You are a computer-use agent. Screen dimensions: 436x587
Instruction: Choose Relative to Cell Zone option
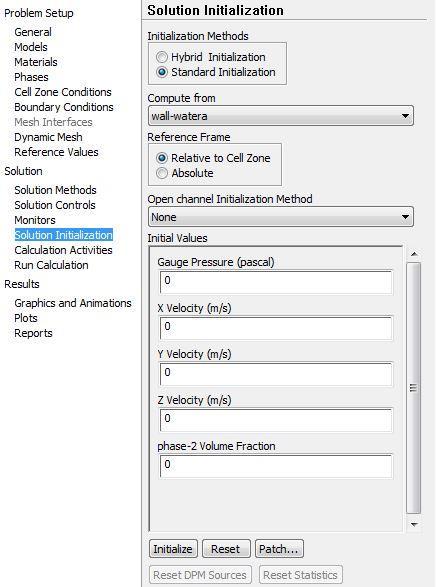[x=162, y=158]
